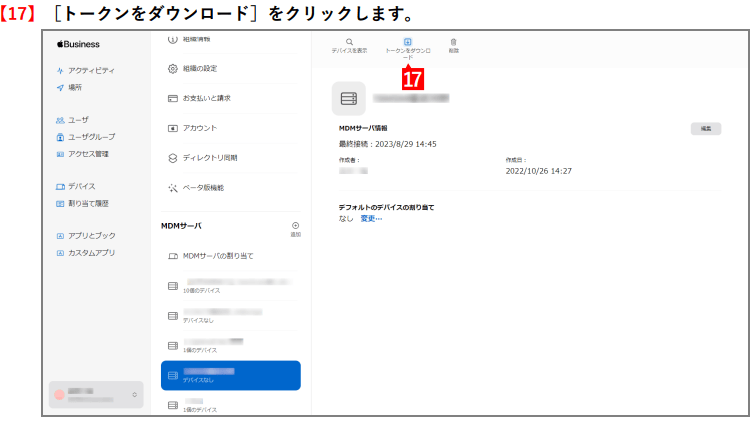Select お支払いと請求 row
The image size is (755, 423).
click(231, 98)
